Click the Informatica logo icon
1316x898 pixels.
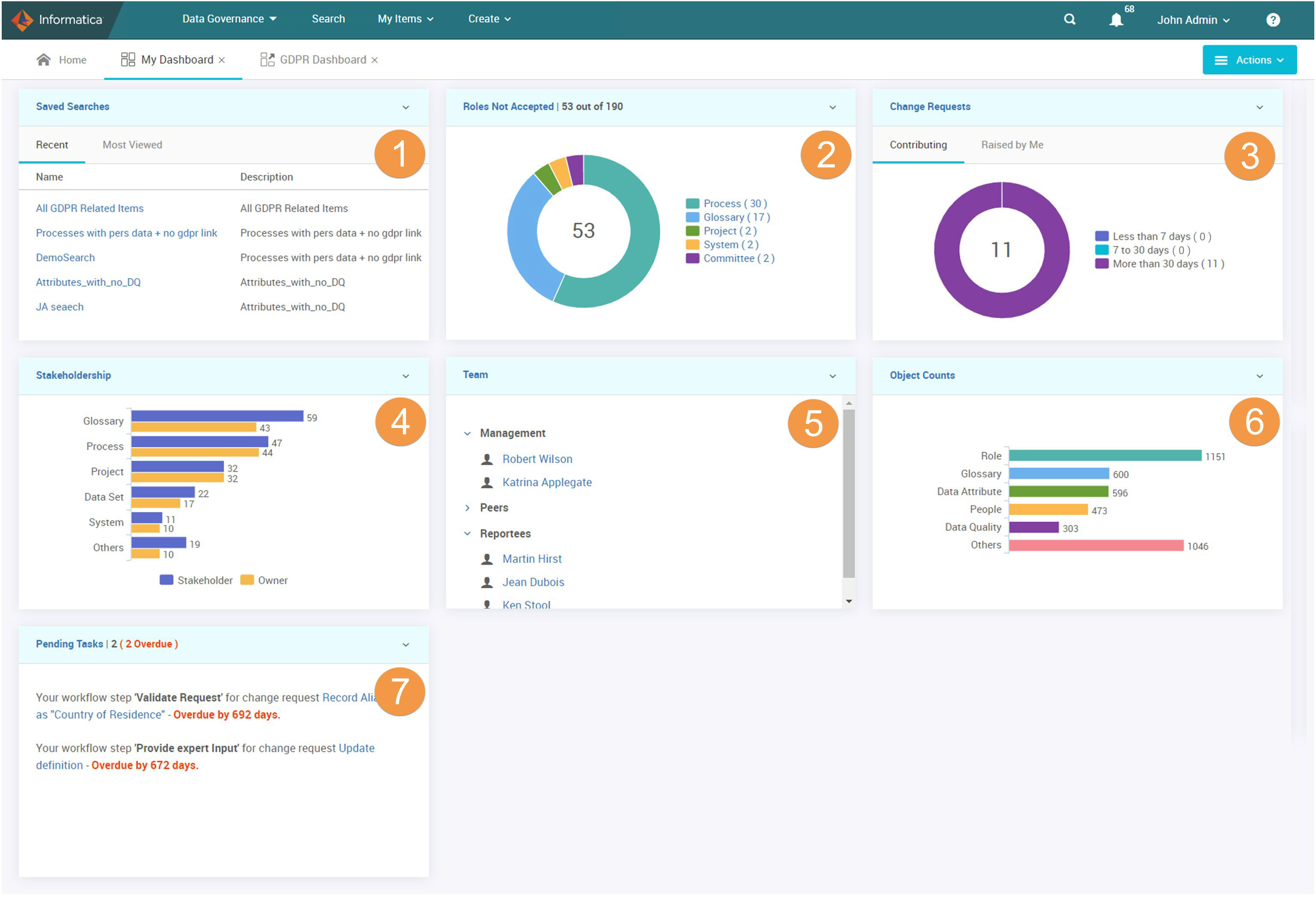click(20, 19)
